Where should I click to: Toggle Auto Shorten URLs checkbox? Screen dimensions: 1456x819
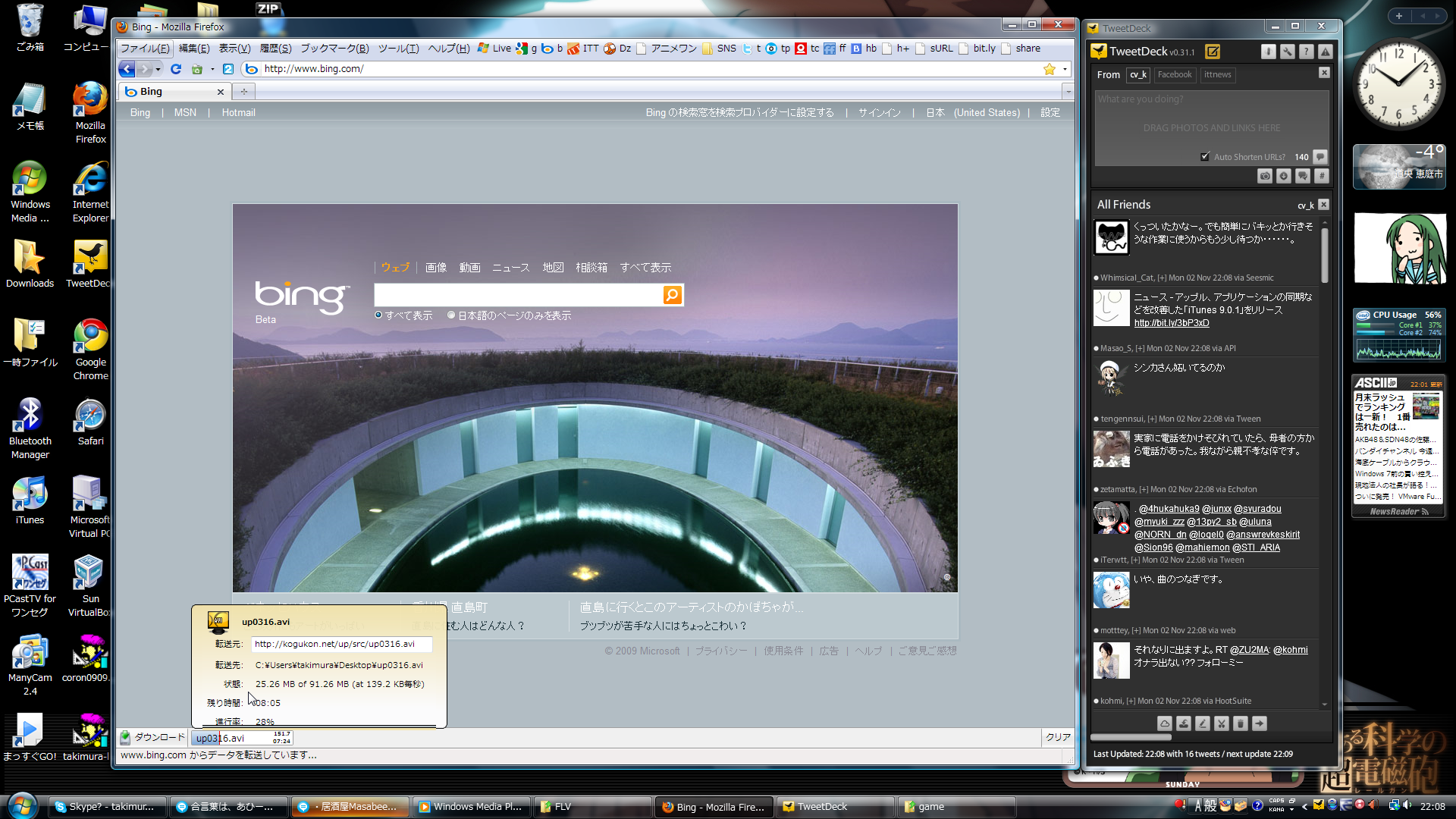click(x=1205, y=157)
